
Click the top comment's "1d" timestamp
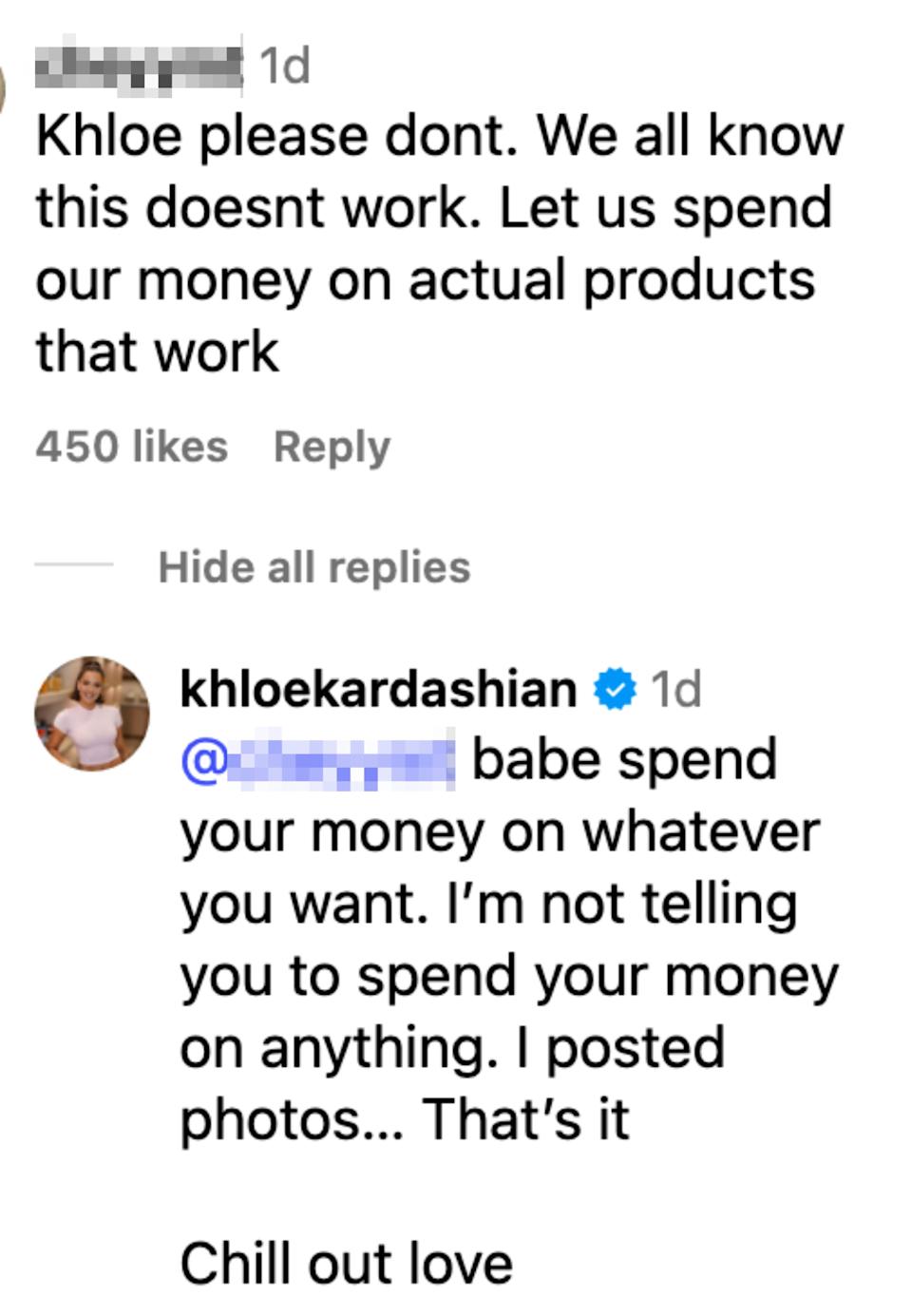click(x=284, y=66)
